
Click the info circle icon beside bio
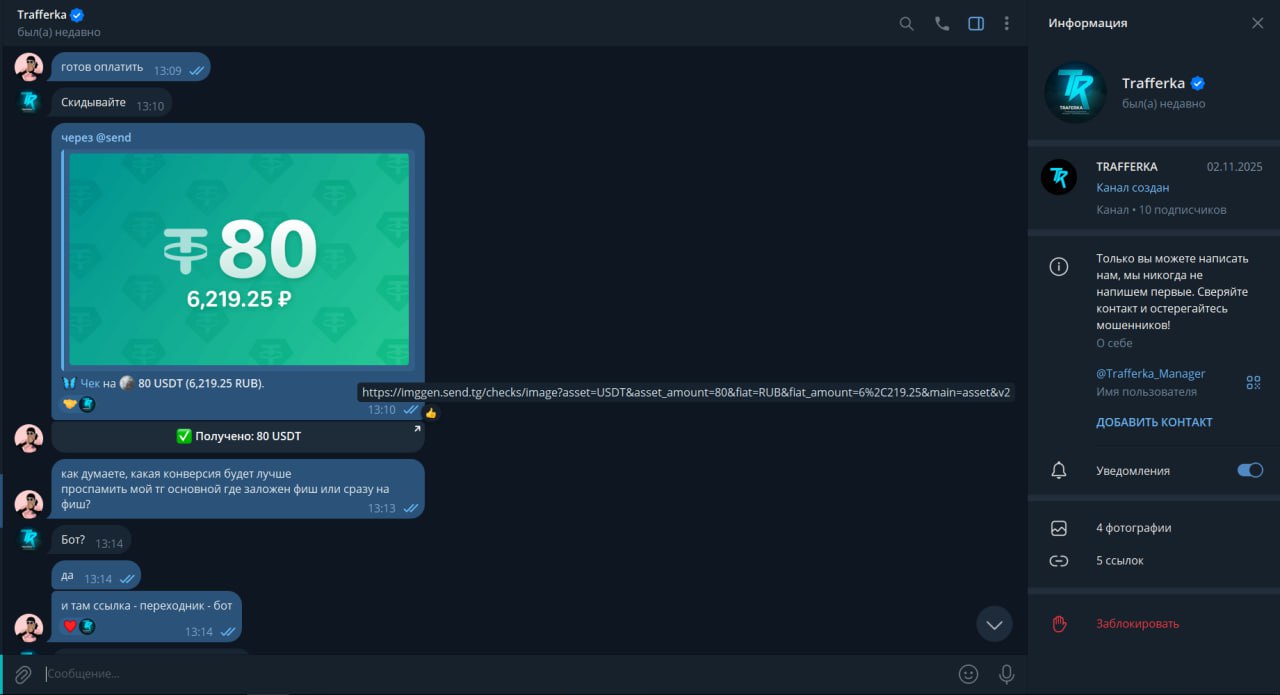pyautogui.click(x=1059, y=267)
